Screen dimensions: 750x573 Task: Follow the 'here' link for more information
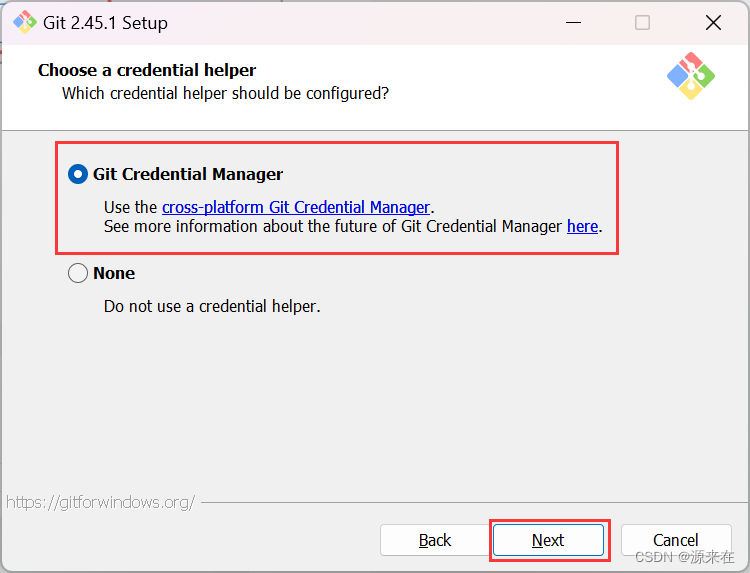(582, 226)
